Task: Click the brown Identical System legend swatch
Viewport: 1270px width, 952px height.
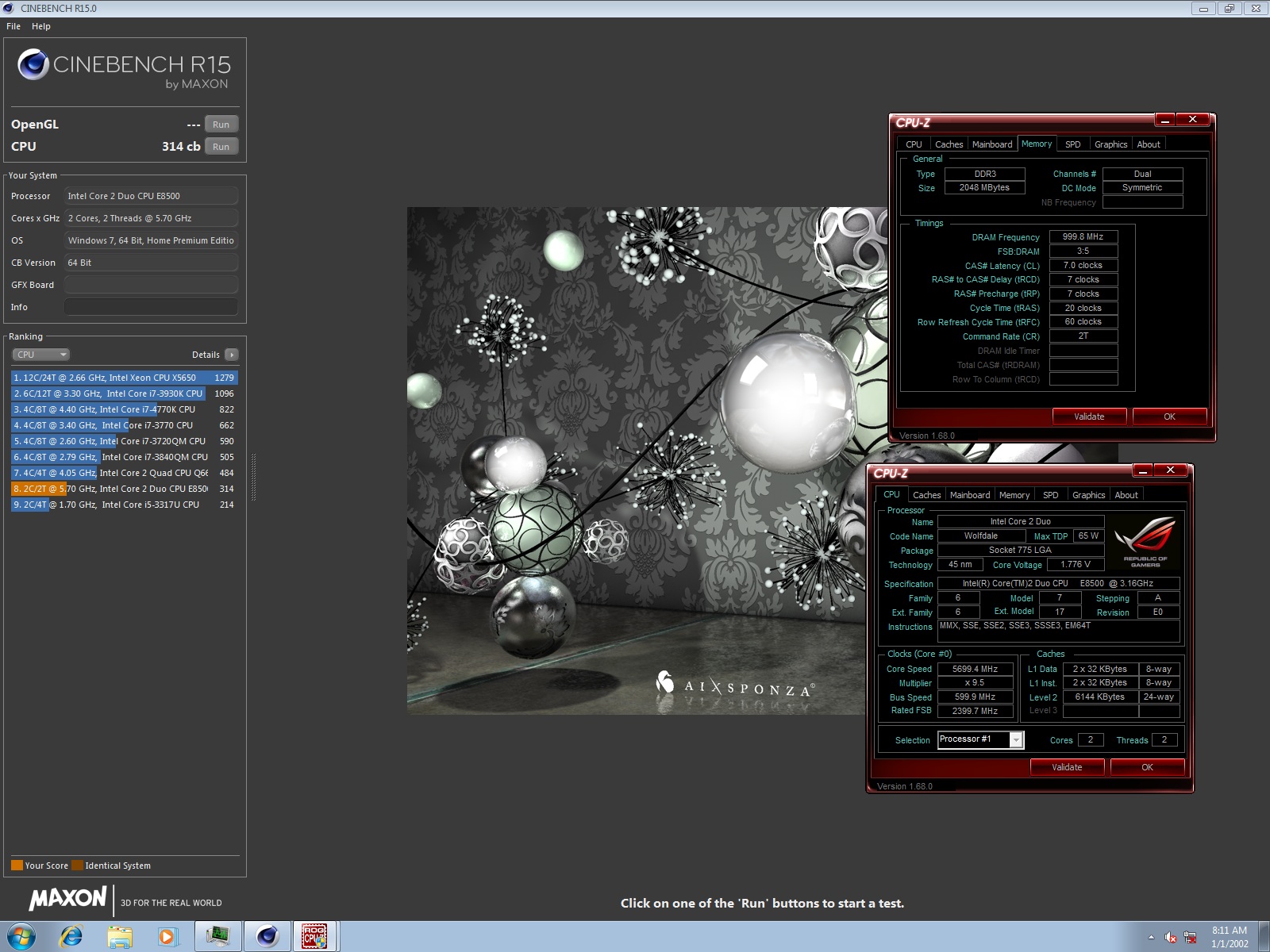Action: [77, 866]
